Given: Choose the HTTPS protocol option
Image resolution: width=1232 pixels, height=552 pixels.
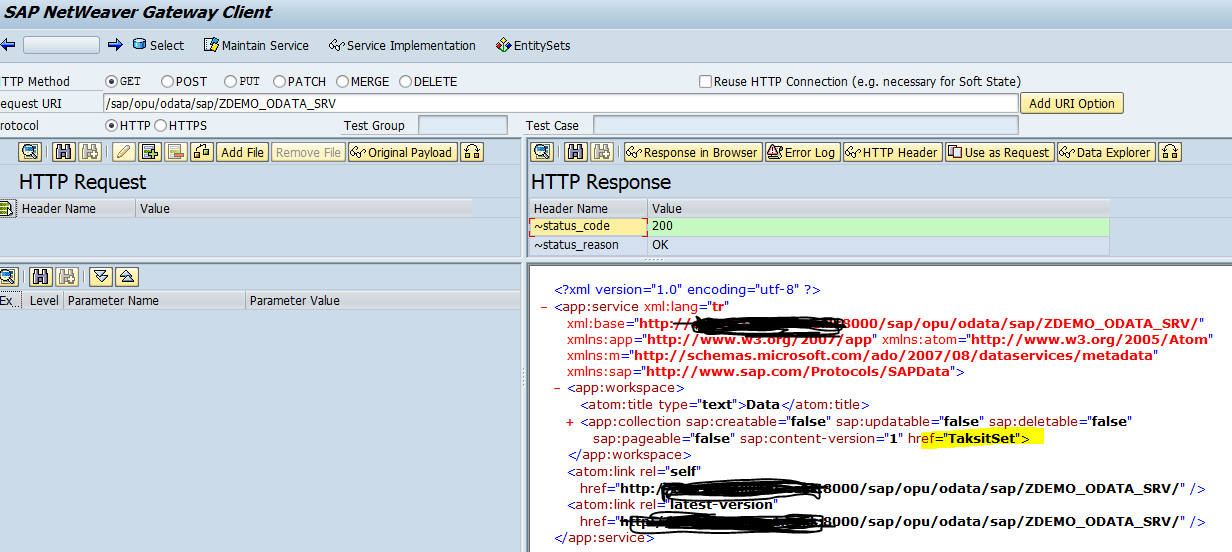Looking at the screenshot, I should point(161,126).
